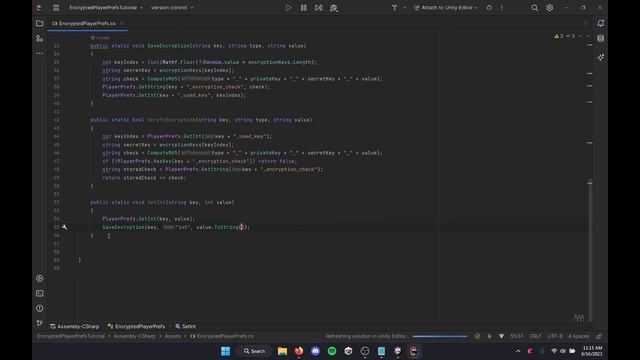The width and height of the screenshot is (640, 360).
Task: Open the Explorer folder tool window
Action: click(x=40, y=24)
